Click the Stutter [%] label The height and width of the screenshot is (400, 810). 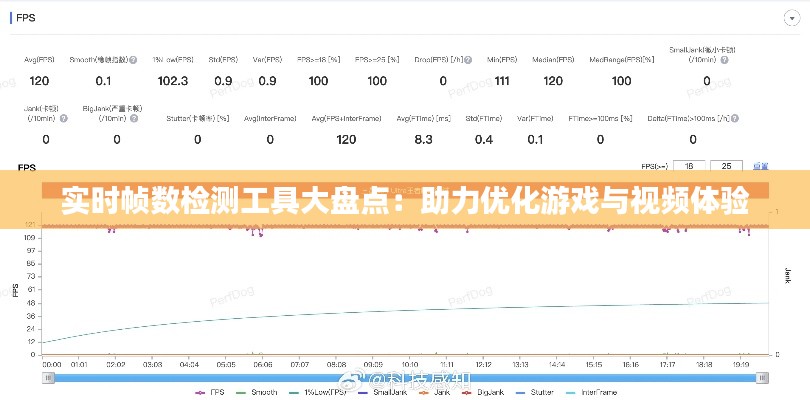tap(197, 118)
